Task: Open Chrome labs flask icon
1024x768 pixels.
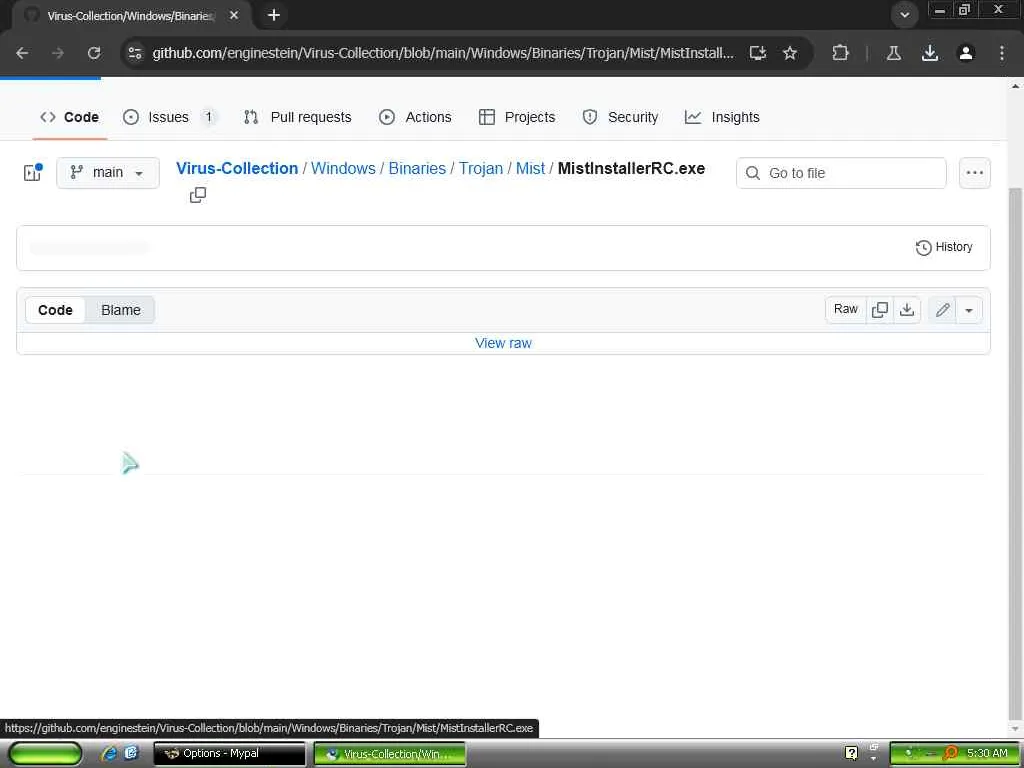Action: [894, 53]
